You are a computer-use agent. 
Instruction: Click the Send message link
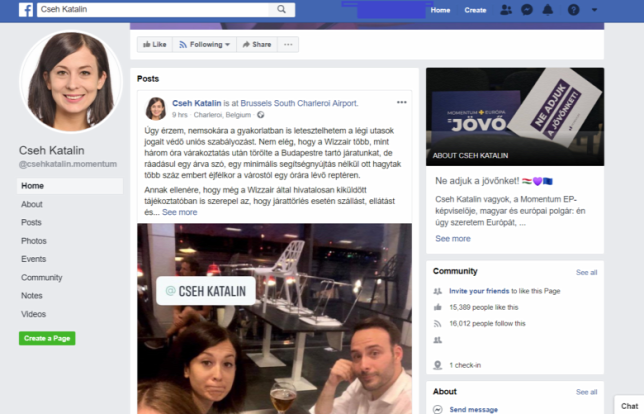(474, 409)
